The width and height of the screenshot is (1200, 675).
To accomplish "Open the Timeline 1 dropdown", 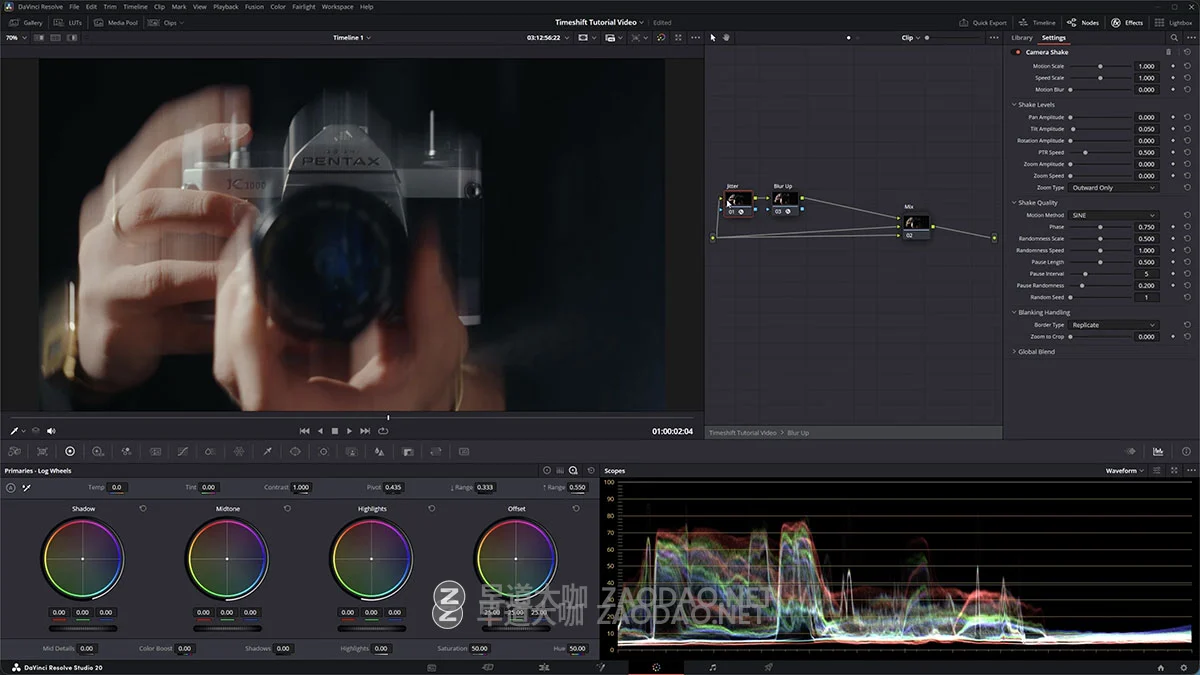I will coord(352,37).
